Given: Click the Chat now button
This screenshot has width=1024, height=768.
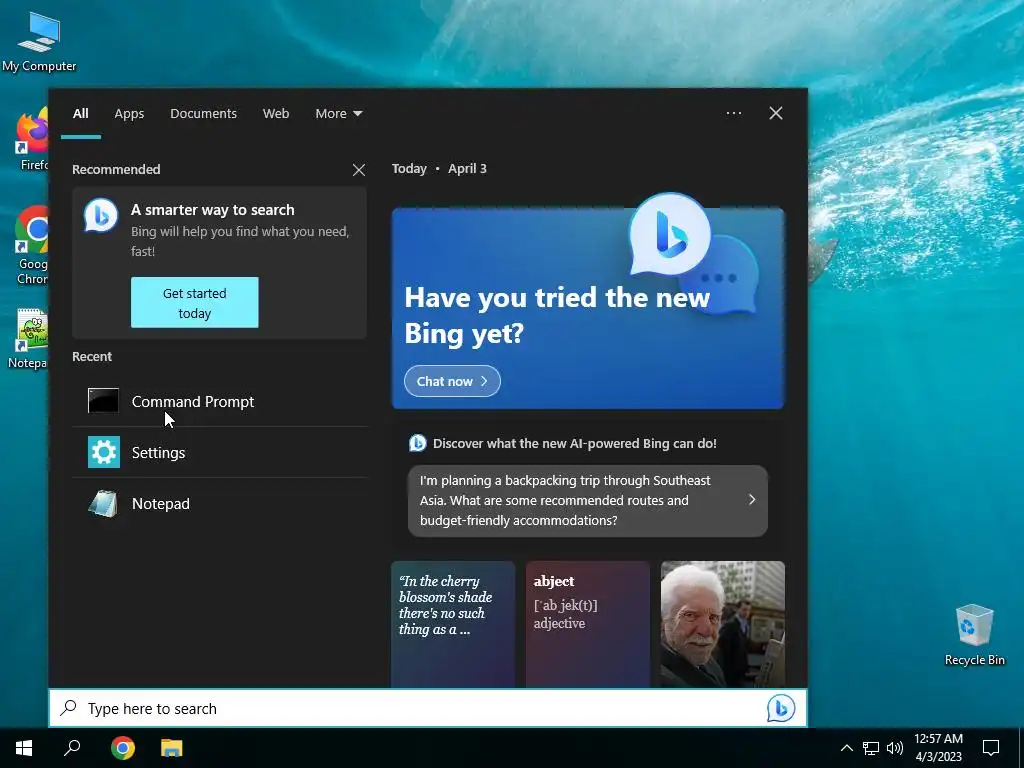Looking at the screenshot, I should [452, 381].
